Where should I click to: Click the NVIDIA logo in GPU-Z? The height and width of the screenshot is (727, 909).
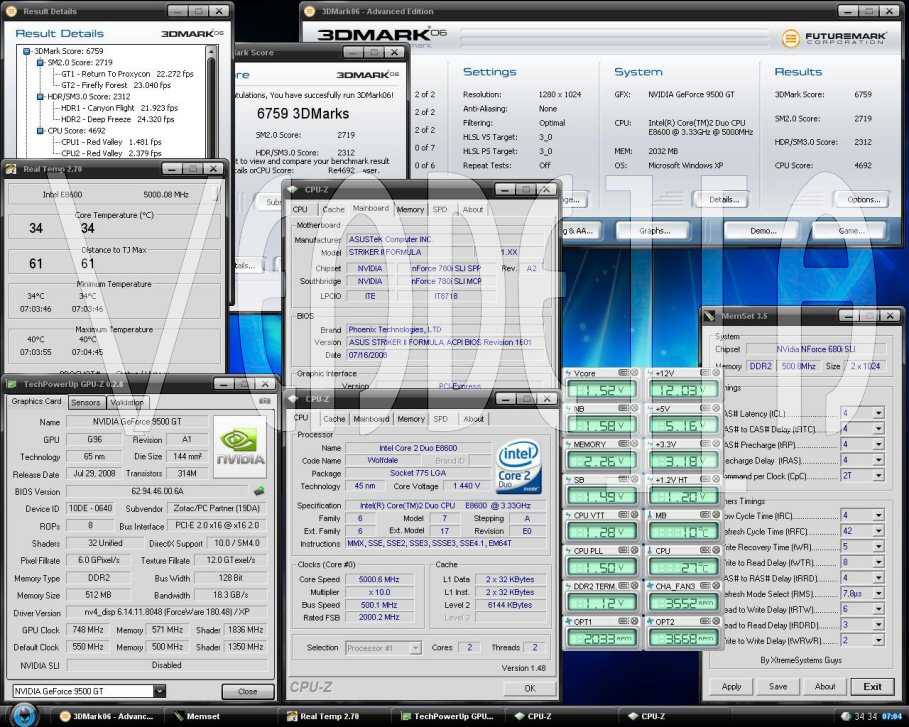tap(240, 447)
